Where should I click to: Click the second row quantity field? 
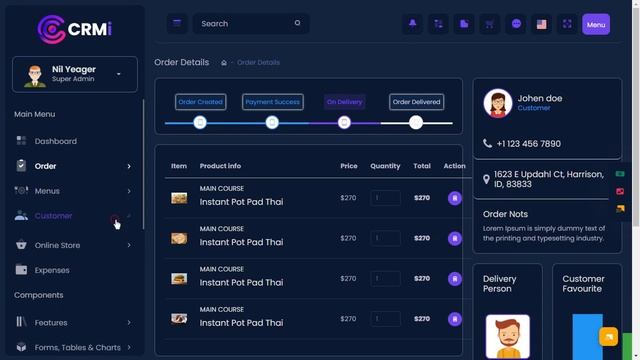(385, 238)
